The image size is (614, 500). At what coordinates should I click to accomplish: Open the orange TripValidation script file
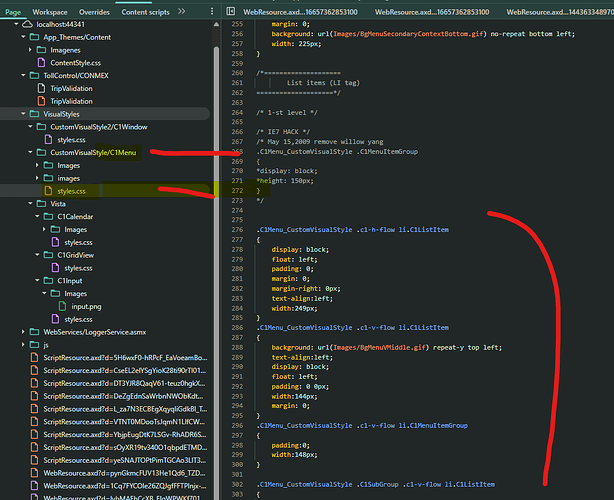pos(71,101)
